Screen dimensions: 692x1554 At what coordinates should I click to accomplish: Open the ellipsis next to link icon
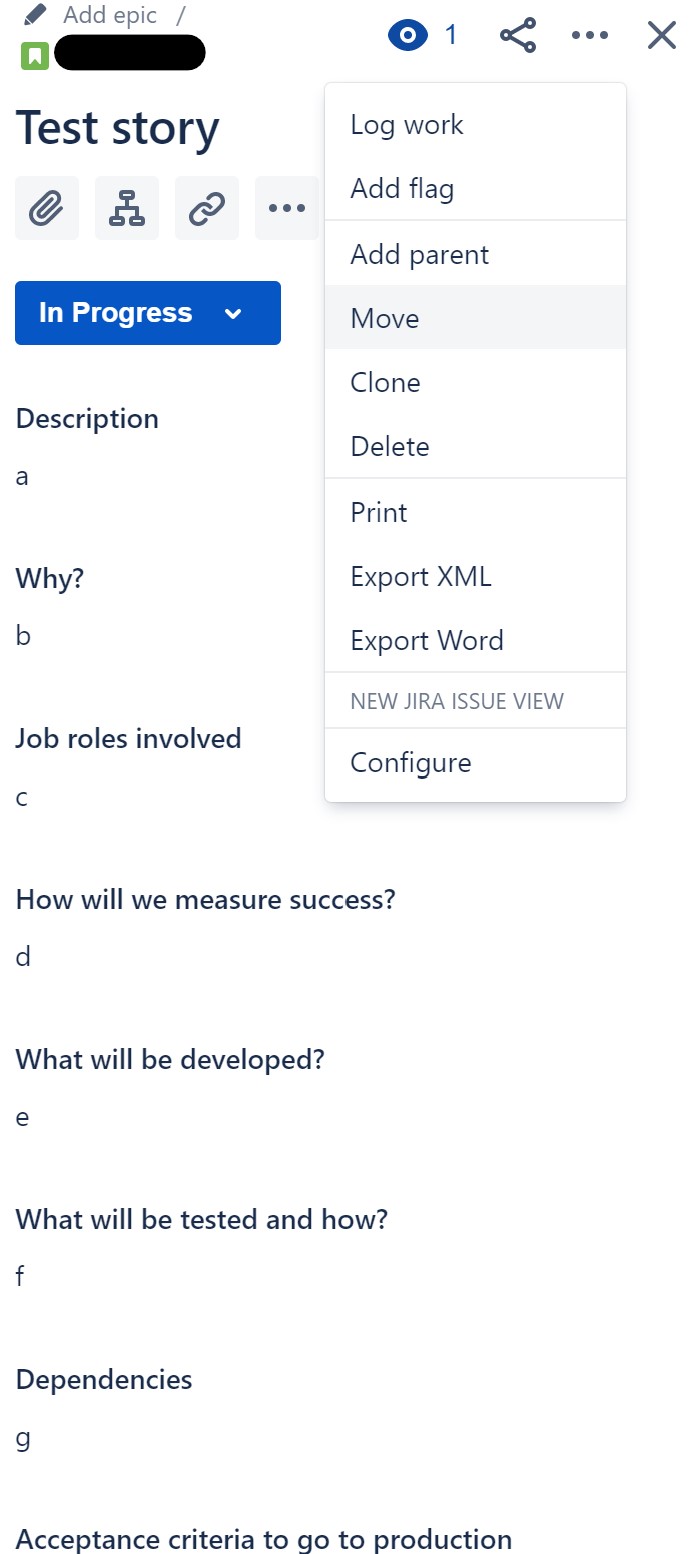[x=287, y=208]
